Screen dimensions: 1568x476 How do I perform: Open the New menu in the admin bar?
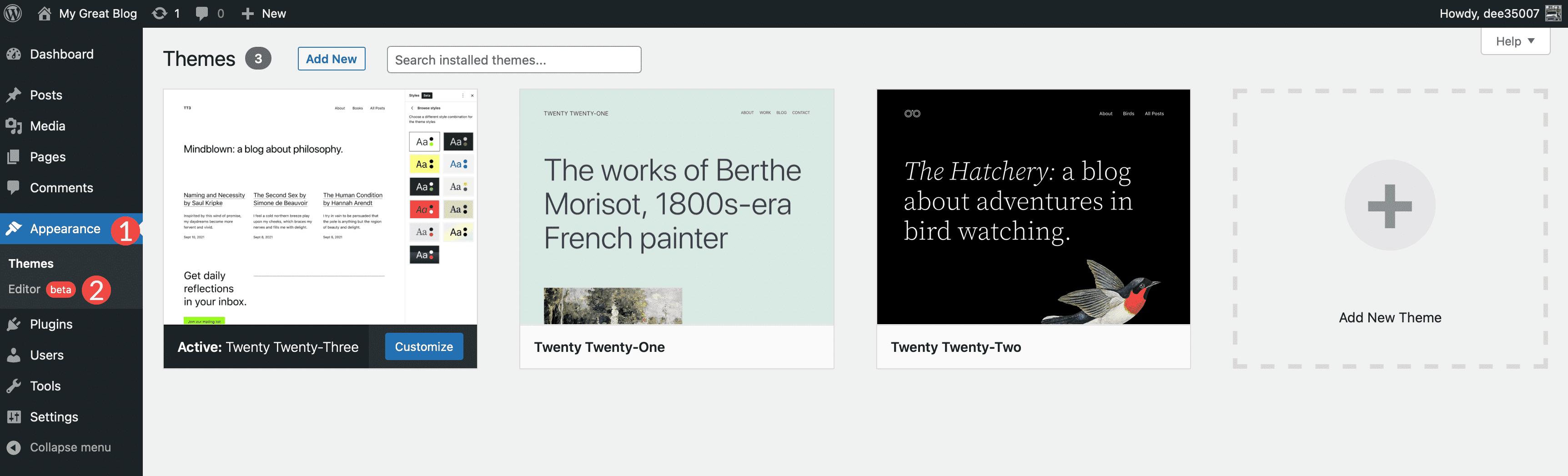(263, 13)
